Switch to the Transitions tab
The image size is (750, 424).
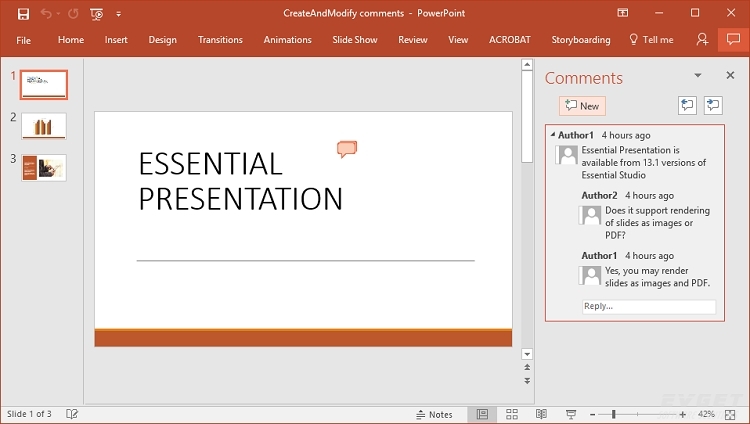pyautogui.click(x=220, y=40)
